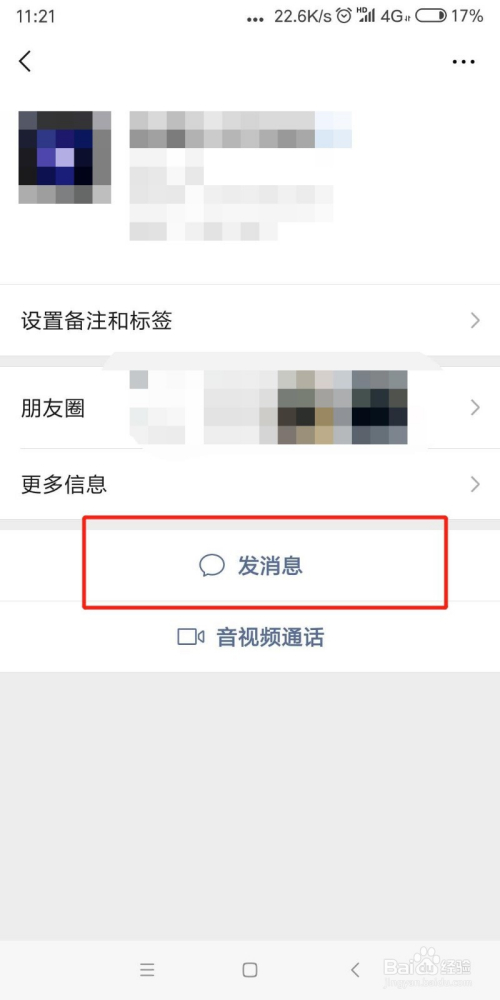Tap the Android home square icon
Screen dimensions: 500x1000
(250, 970)
